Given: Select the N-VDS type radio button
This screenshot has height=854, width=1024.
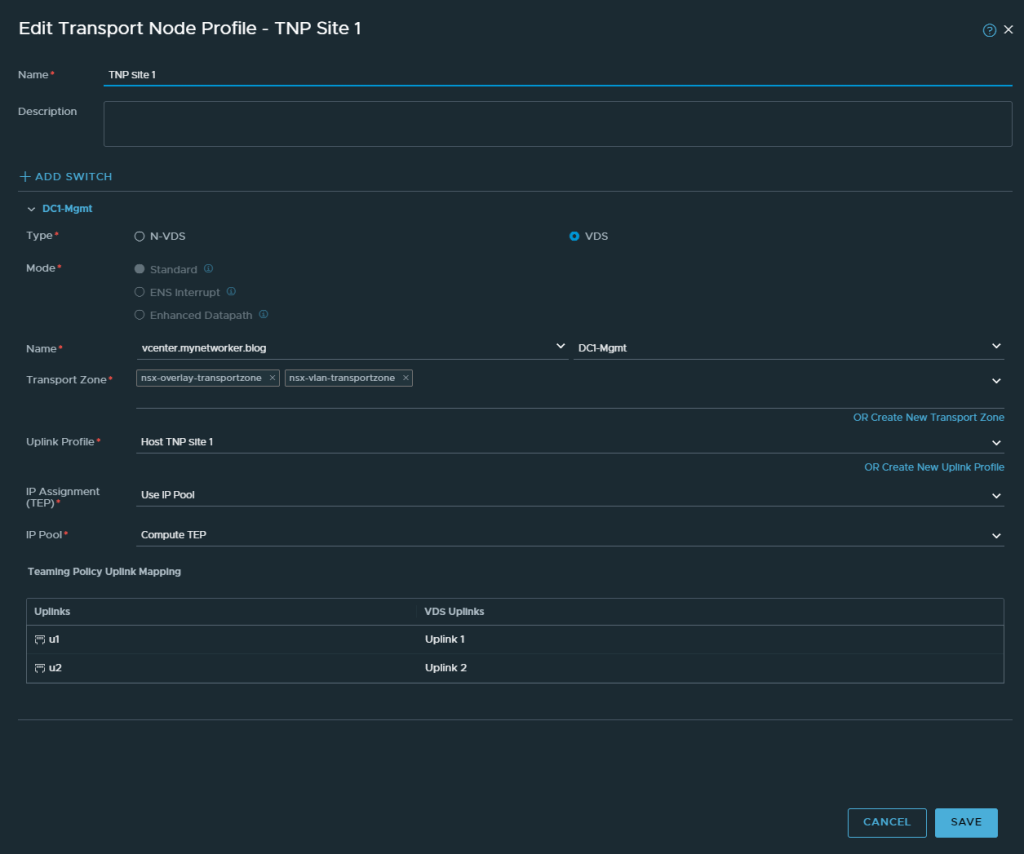Looking at the screenshot, I should [x=140, y=237].
